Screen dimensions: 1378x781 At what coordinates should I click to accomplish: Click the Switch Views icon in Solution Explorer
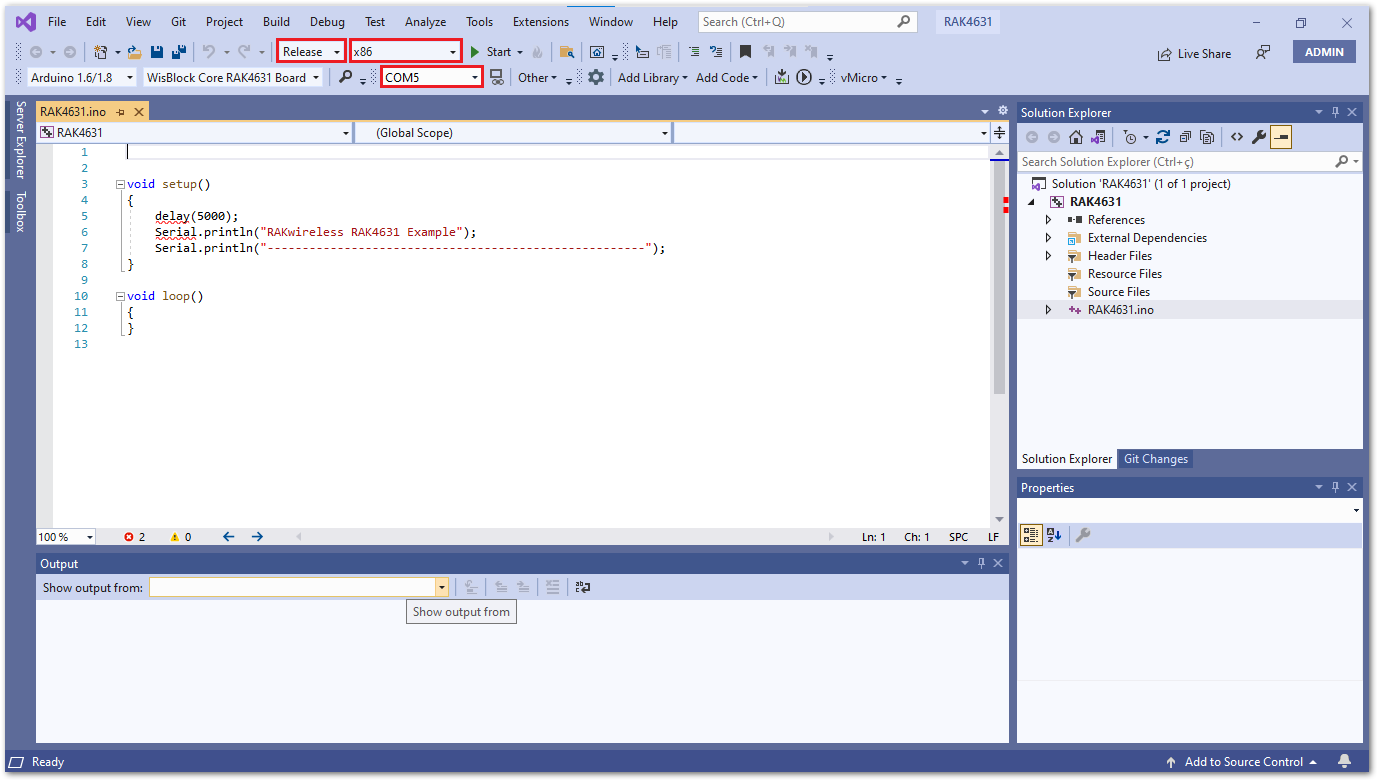coord(1098,137)
